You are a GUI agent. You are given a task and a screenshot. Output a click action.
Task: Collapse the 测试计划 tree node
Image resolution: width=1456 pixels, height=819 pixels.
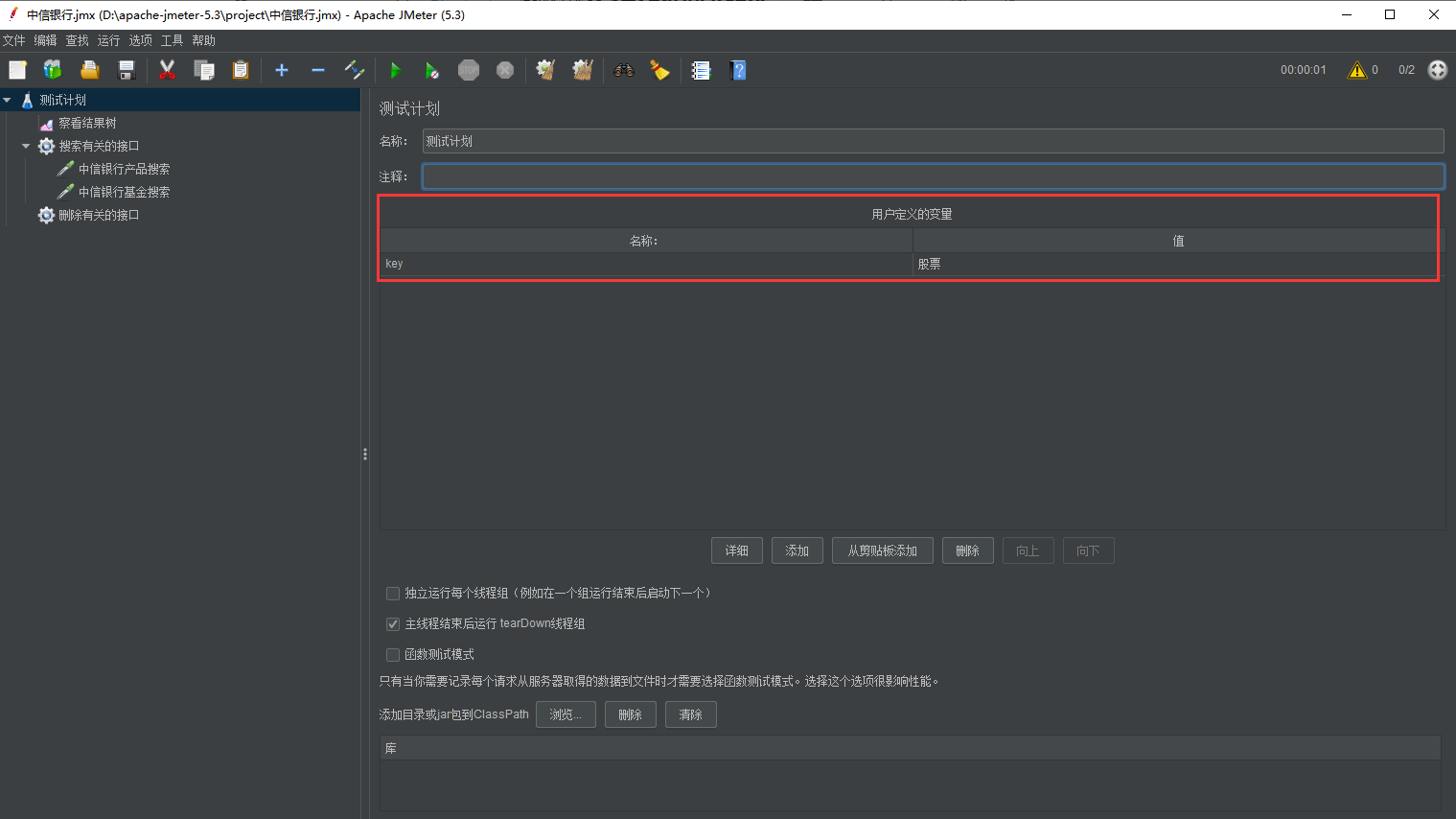(x=8, y=100)
